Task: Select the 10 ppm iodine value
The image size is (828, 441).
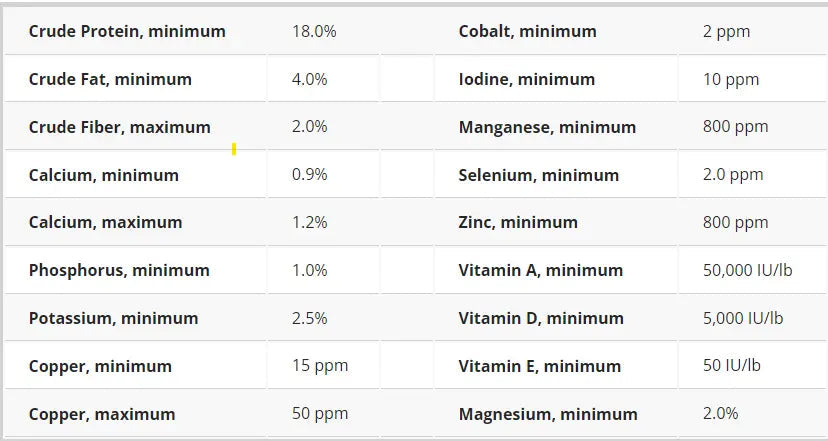Action: click(731, 79)
